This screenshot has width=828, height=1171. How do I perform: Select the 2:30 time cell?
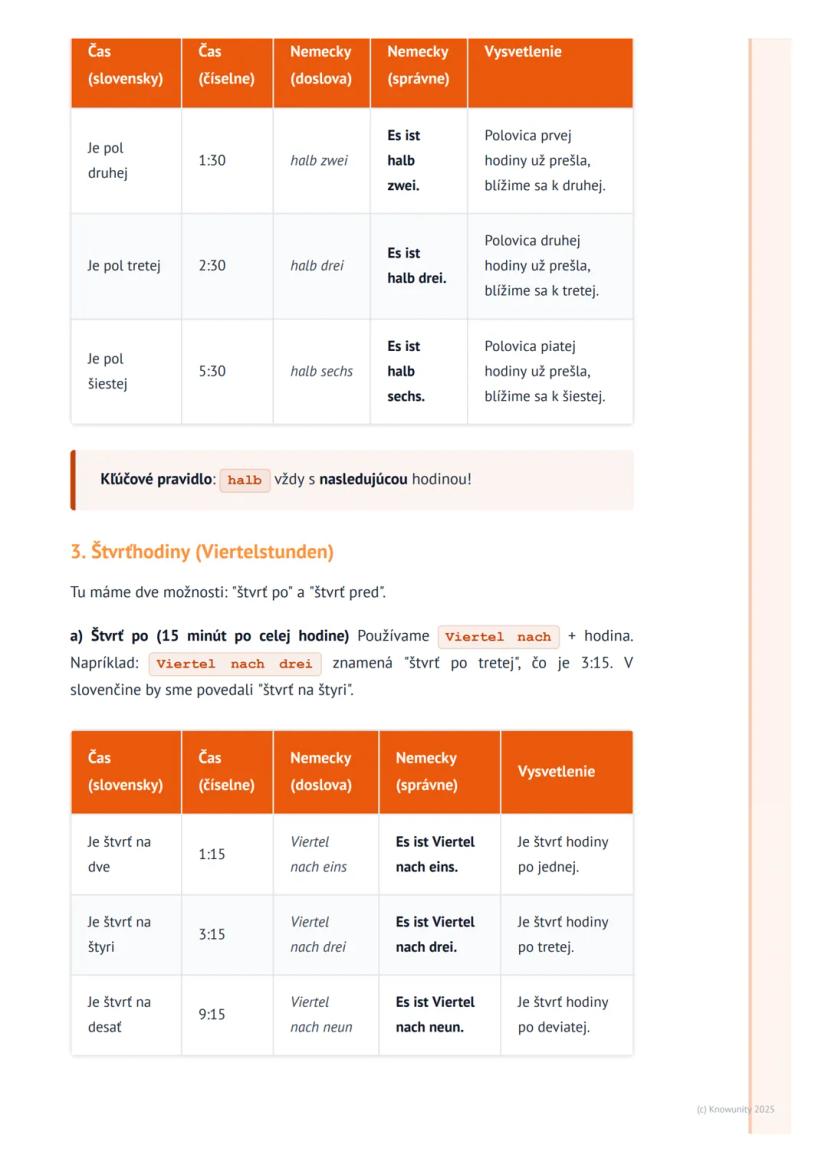(212, 266)
